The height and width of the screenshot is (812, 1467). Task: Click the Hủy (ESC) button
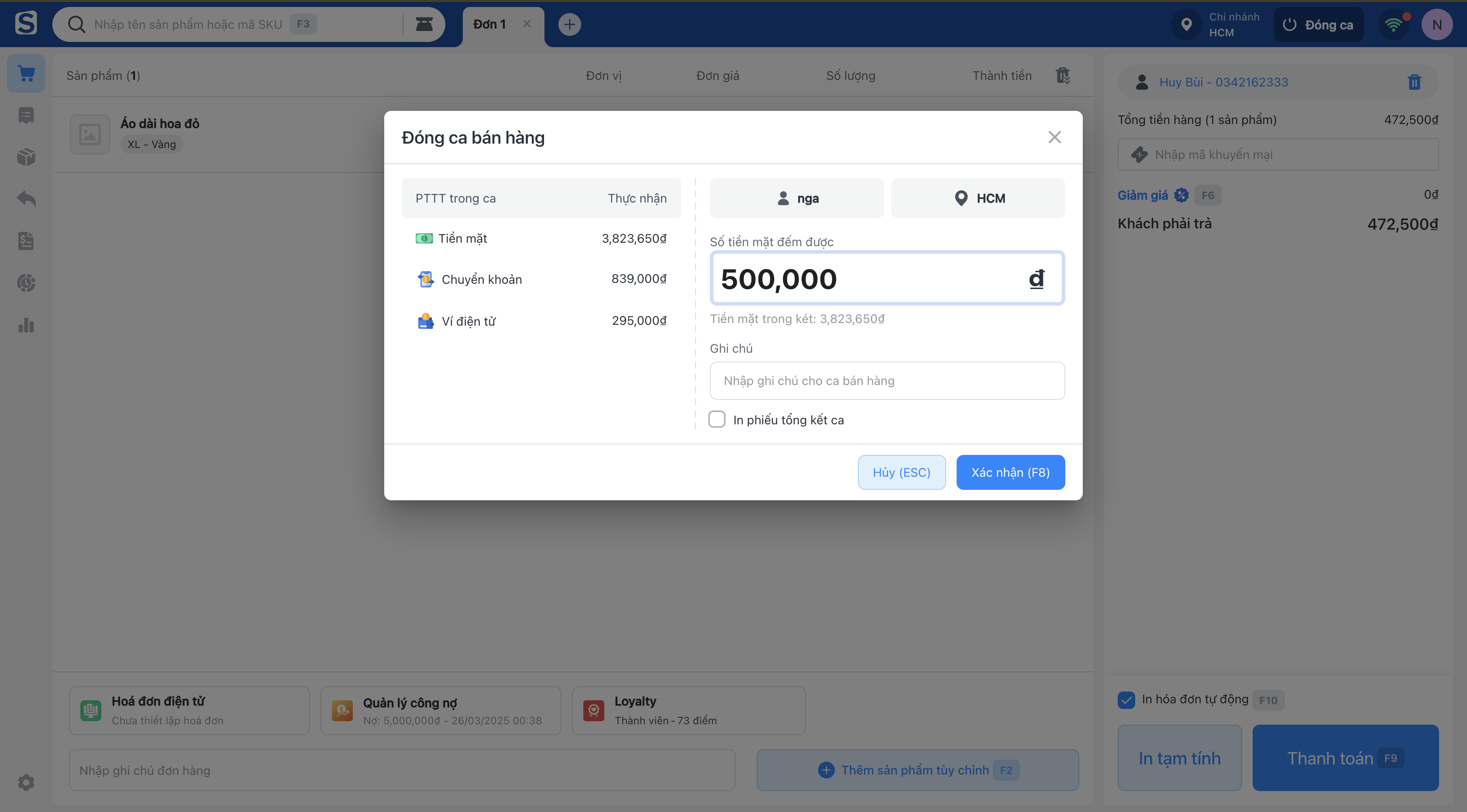pos(902,472)
